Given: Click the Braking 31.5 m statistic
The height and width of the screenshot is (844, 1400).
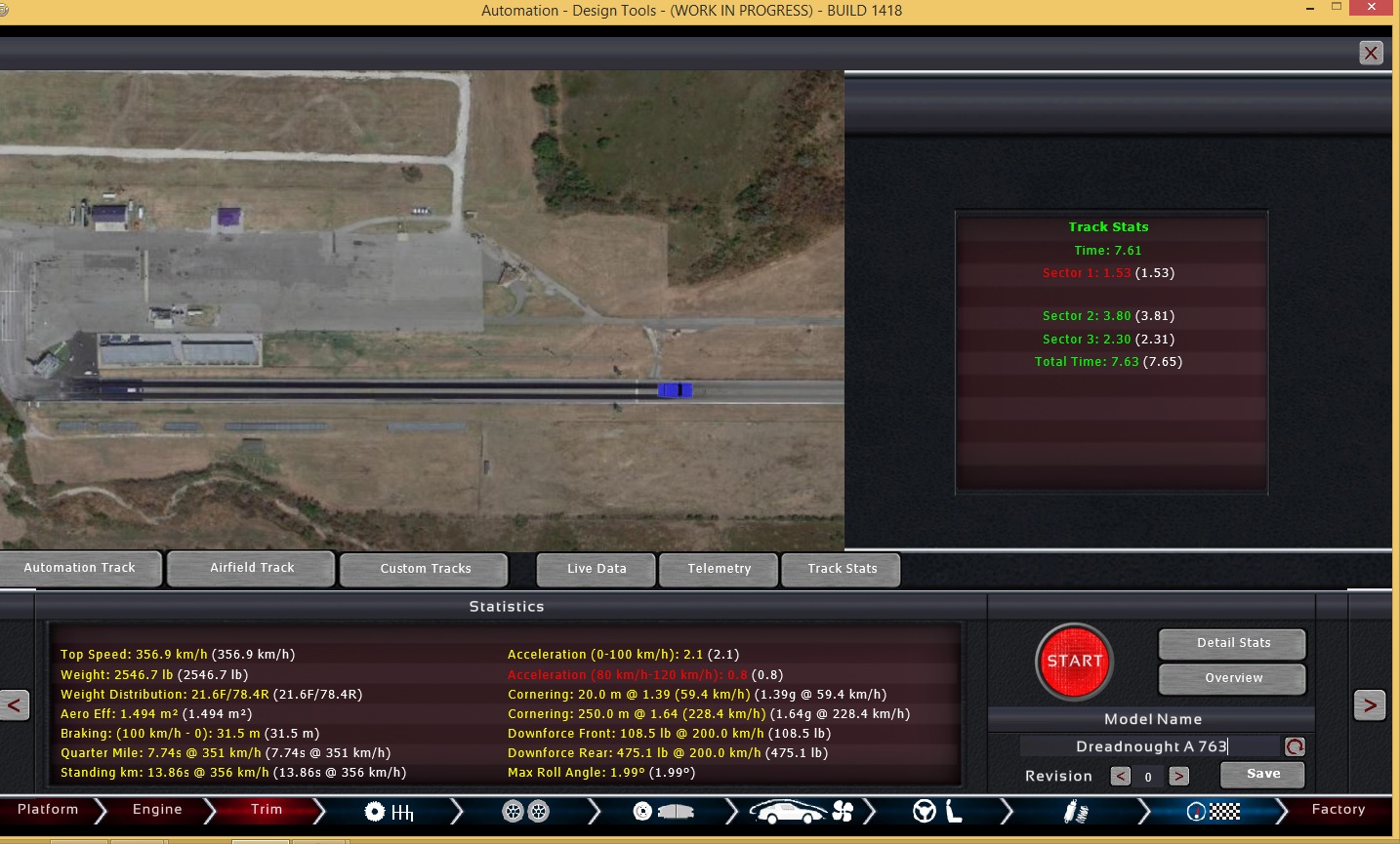Looking at the screenshot, I should pos(189,734).
